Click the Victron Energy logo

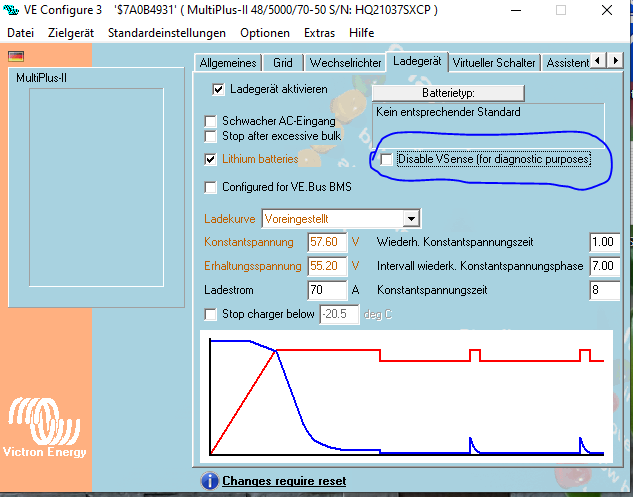tap(44, 428)
